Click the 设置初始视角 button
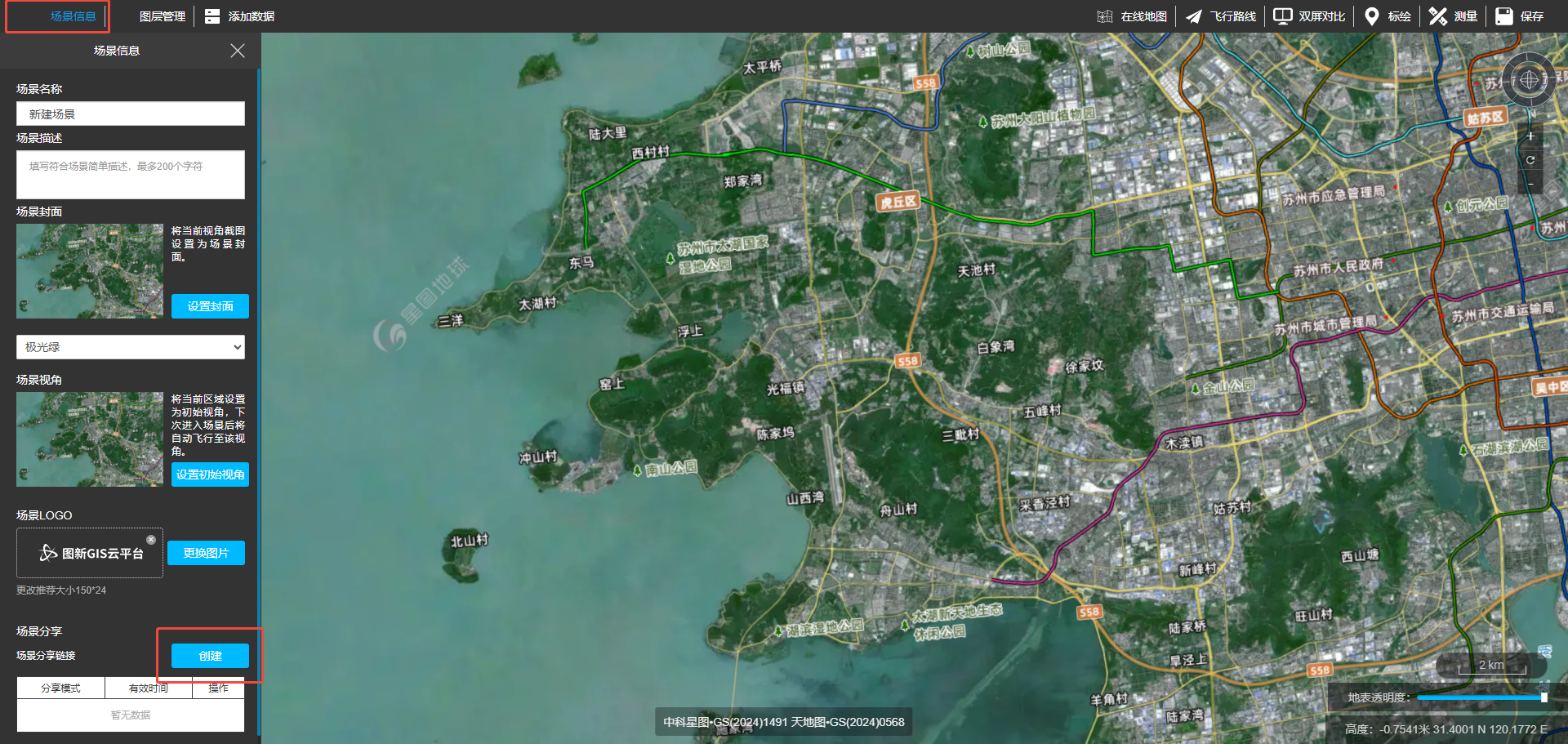This screenshot has height=744, width=1568. (x=210, y=474)
